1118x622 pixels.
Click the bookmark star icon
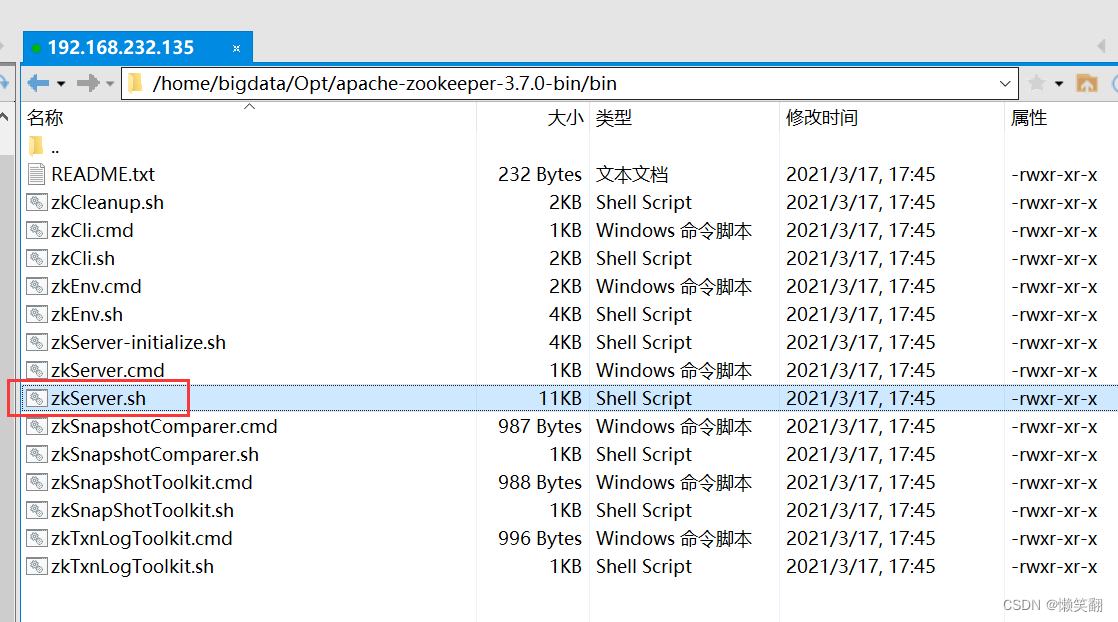[x=1038, y=83]
